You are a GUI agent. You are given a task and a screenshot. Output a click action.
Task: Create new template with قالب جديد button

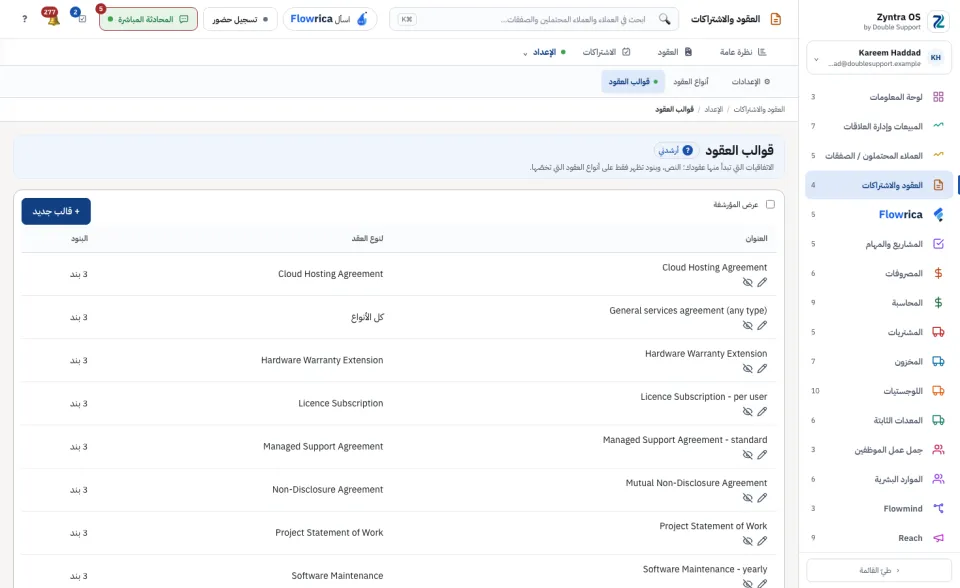click(56, 211)
